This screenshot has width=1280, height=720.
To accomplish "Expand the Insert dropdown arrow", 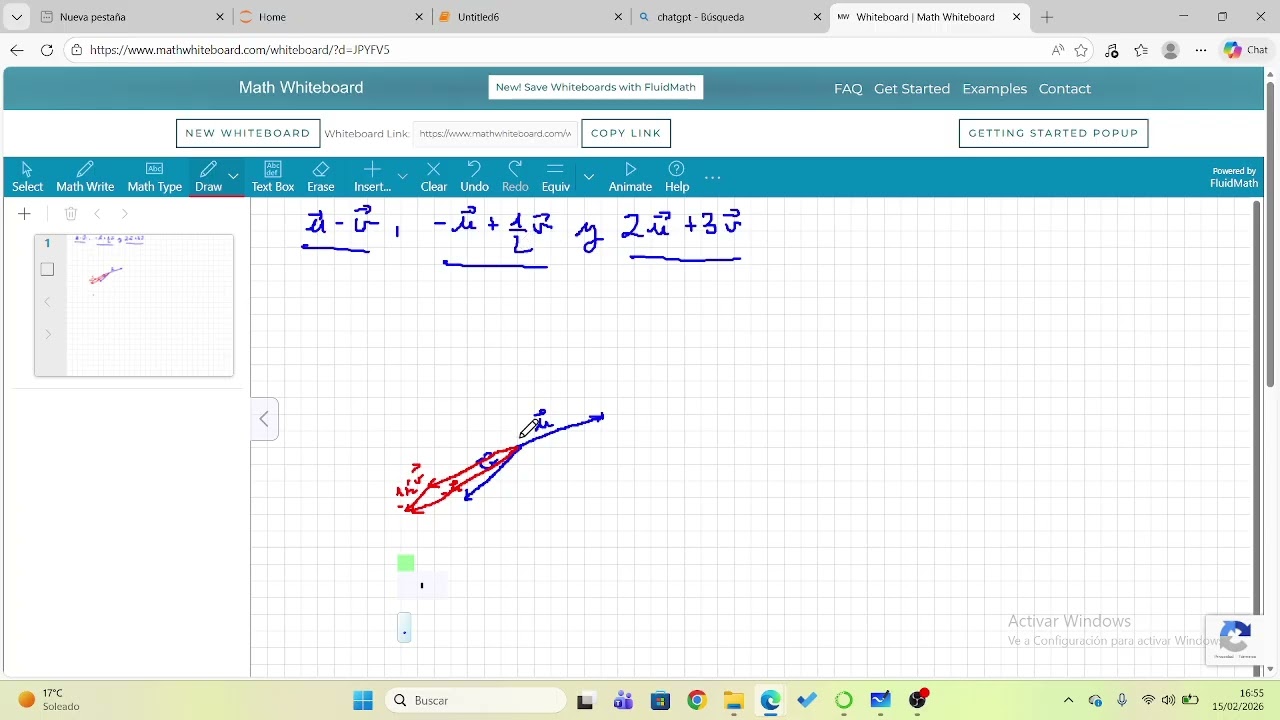I will click(x=403, y=176).
